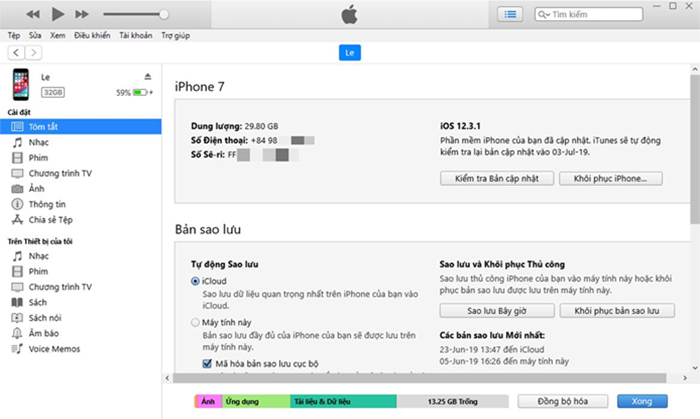
Task: Open the Điều khiển menu
Action: pos(92,35)
